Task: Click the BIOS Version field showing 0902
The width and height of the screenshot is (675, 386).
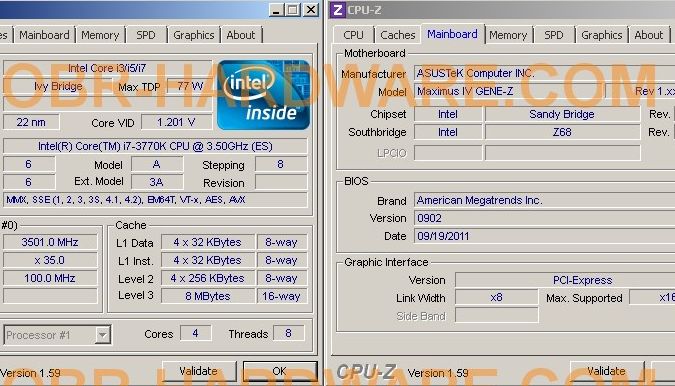Action: click(x=544, y=218)
